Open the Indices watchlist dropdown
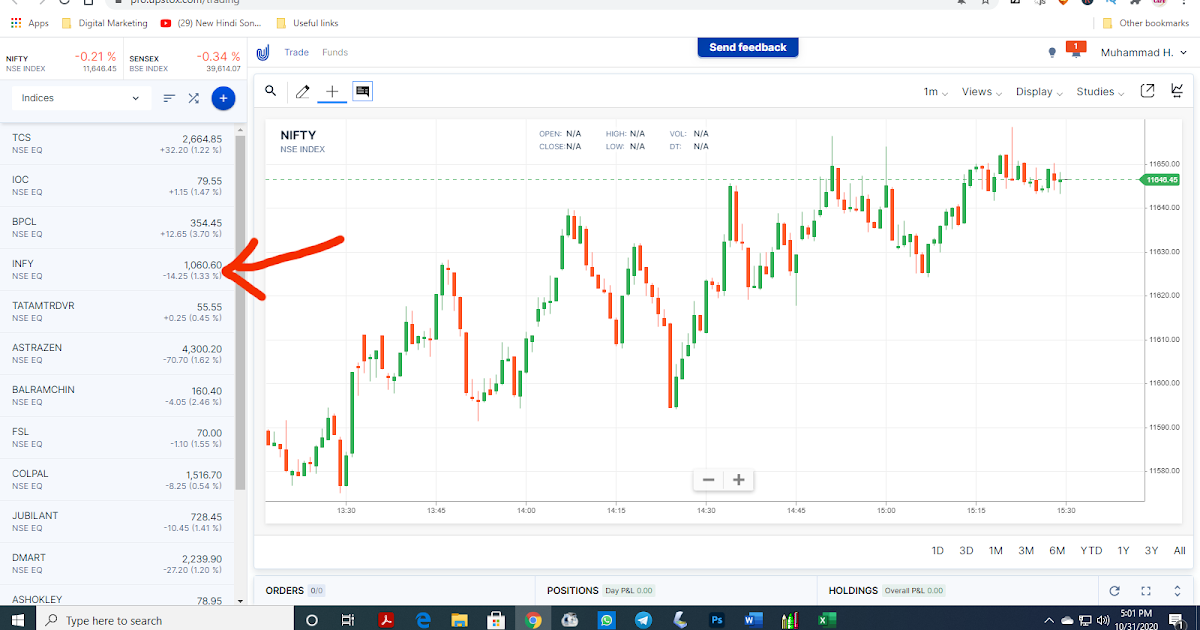 [x=78, y=98]
